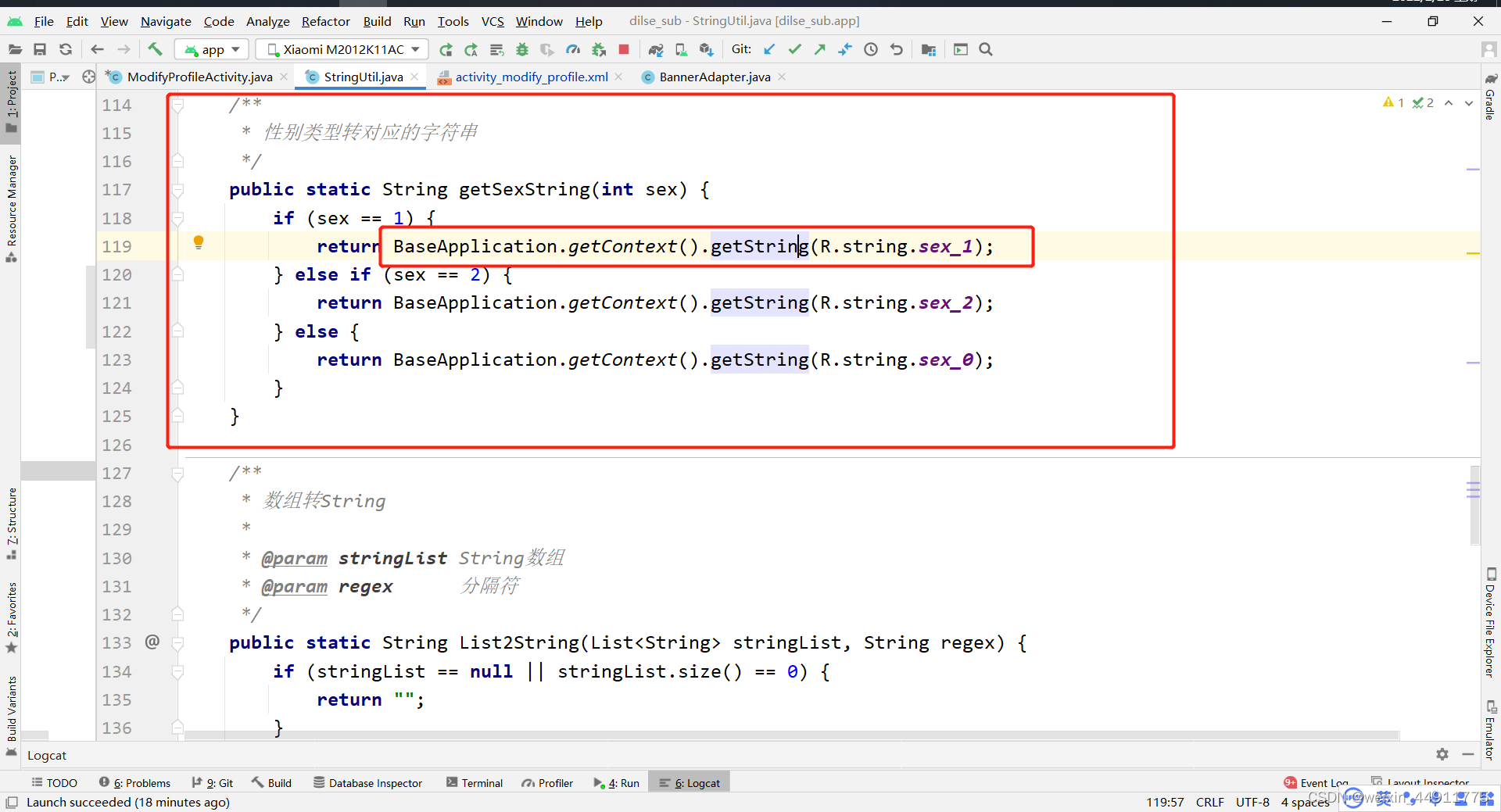Collapse the Javadoc fold at line 127
This screenshot has width=1501, height=812.
(x=177, y=474)
